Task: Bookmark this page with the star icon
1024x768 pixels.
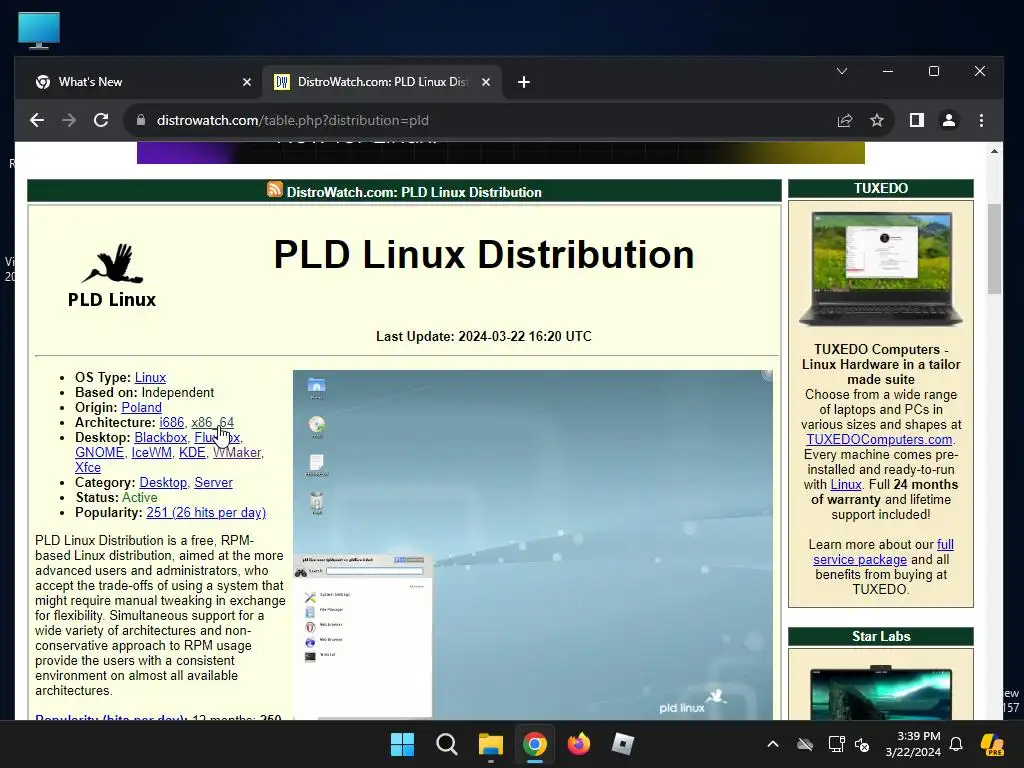Action: click(x=877, y=120)
